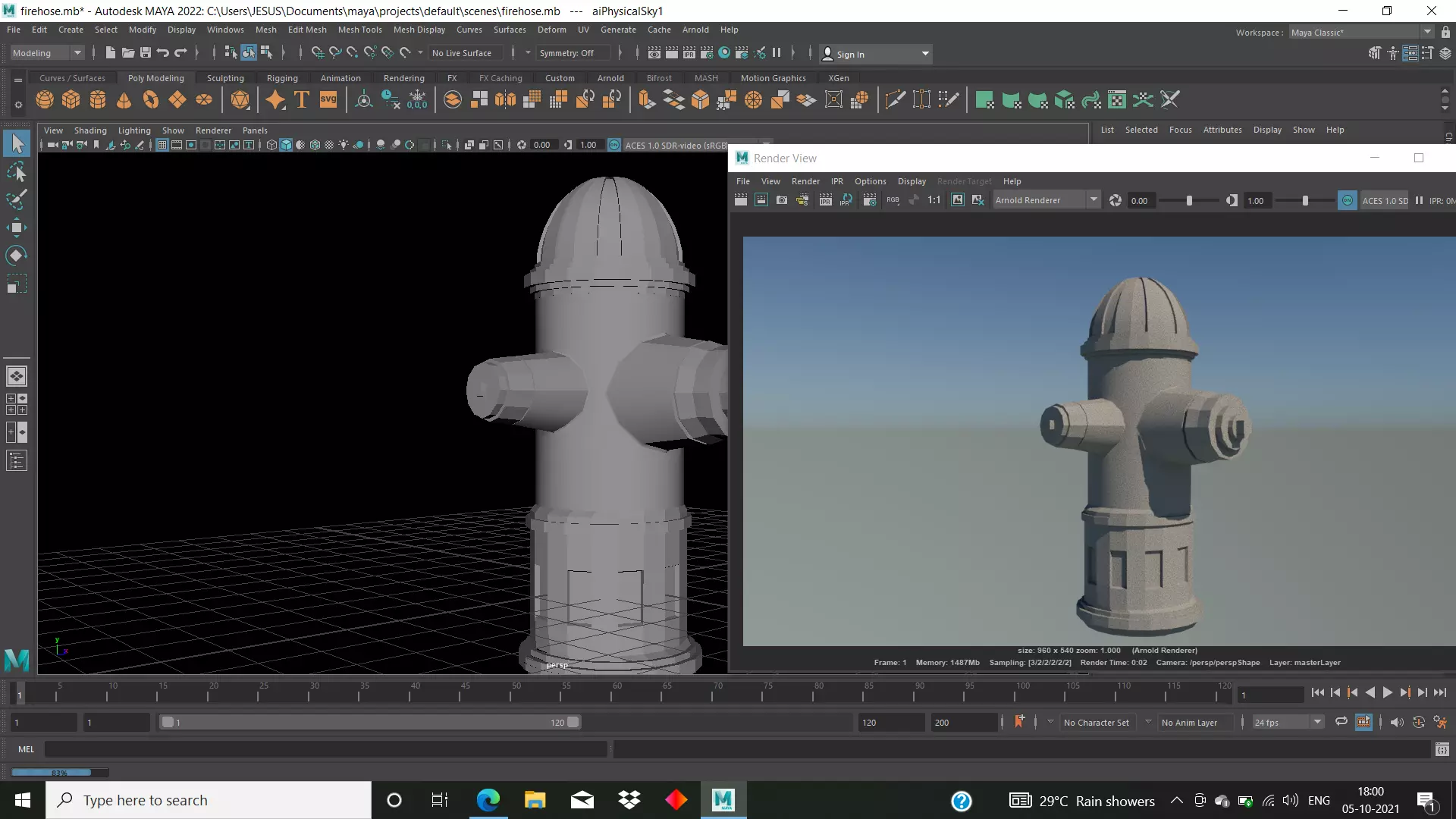Click the play forwards button
Viewport: 1456px width, 819px height.
pyautogui.click(x=1388, y=692)
